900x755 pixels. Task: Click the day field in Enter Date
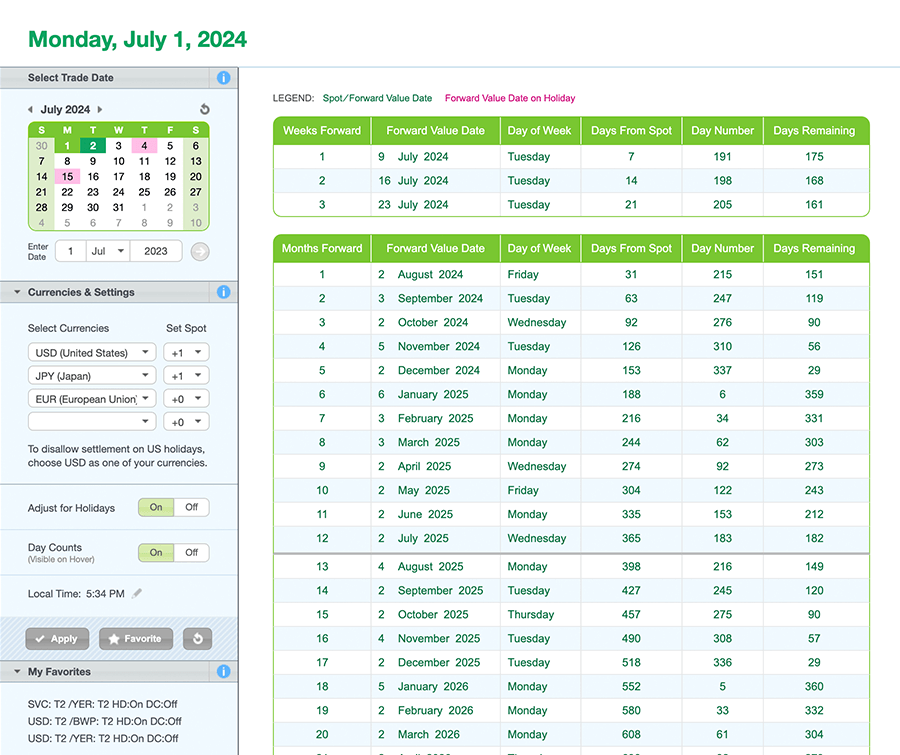[71, 251]
